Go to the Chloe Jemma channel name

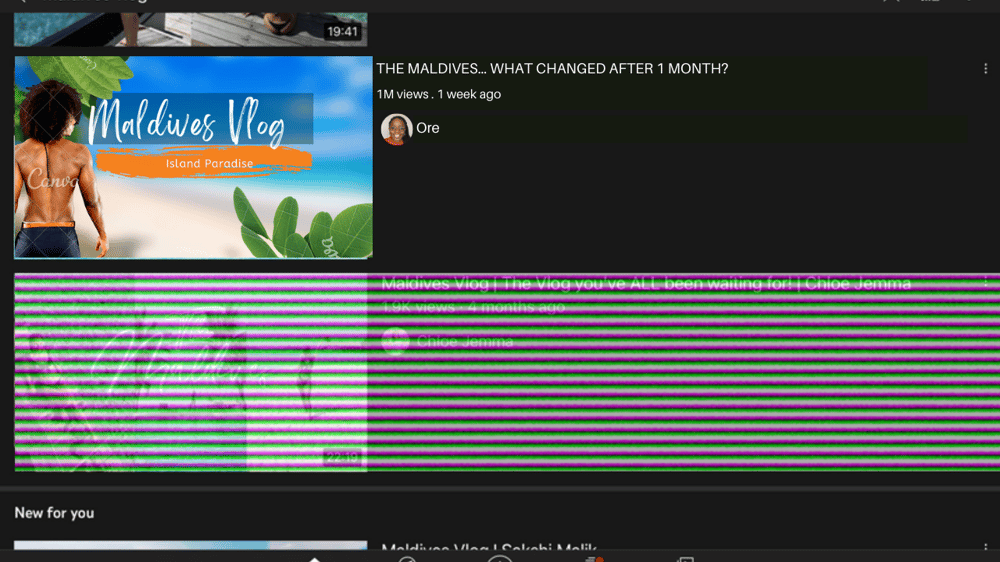click(465, 342)
